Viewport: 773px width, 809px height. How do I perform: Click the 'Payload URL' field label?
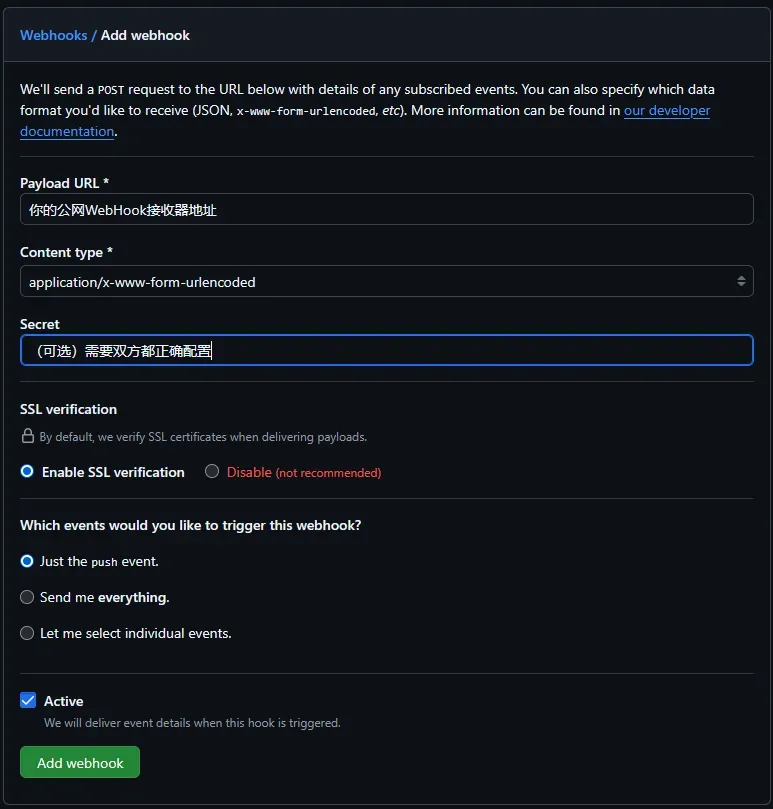(64, 183)
